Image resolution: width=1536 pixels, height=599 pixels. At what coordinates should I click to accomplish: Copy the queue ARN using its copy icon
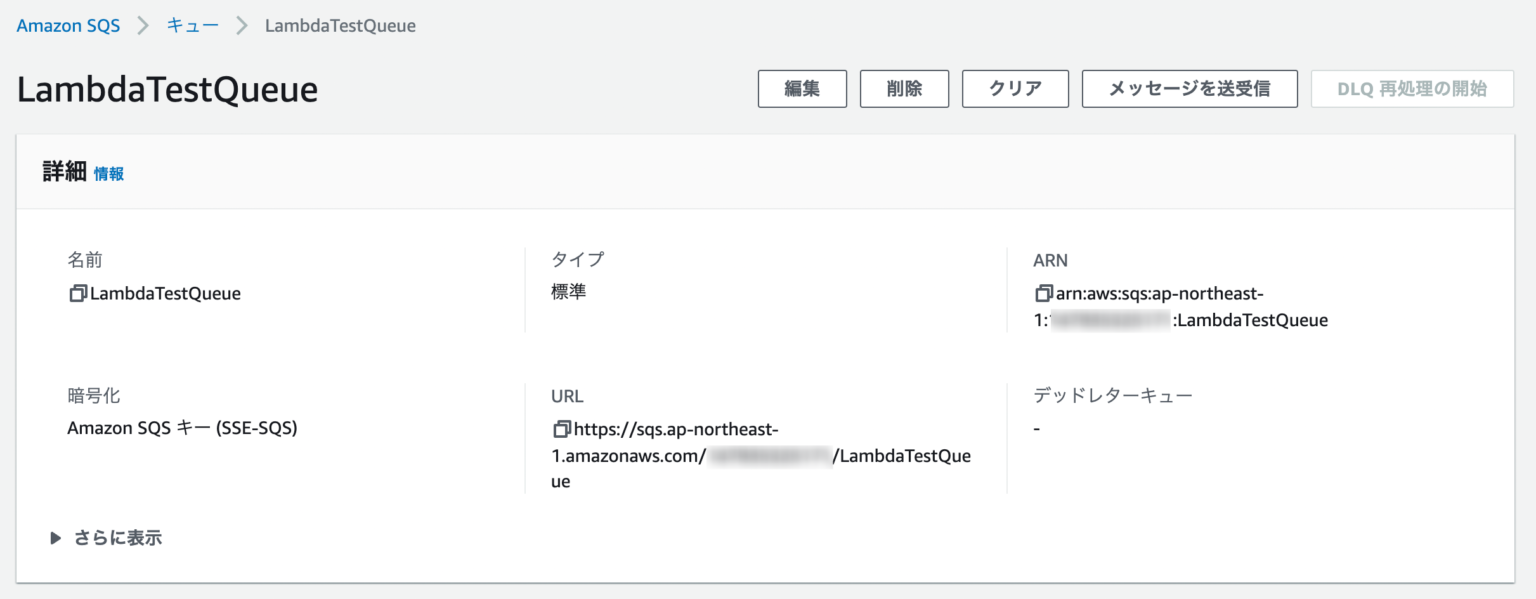[1041, 293]
